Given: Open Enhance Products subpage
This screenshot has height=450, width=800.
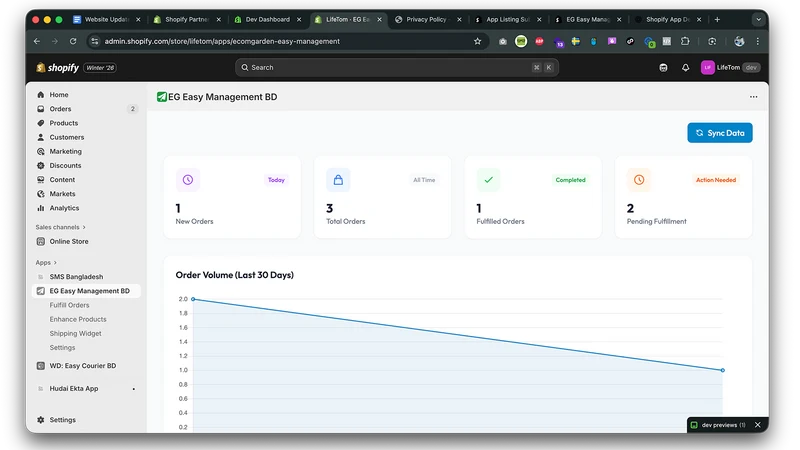Looking at the screenshot, I should click(78, 319).
